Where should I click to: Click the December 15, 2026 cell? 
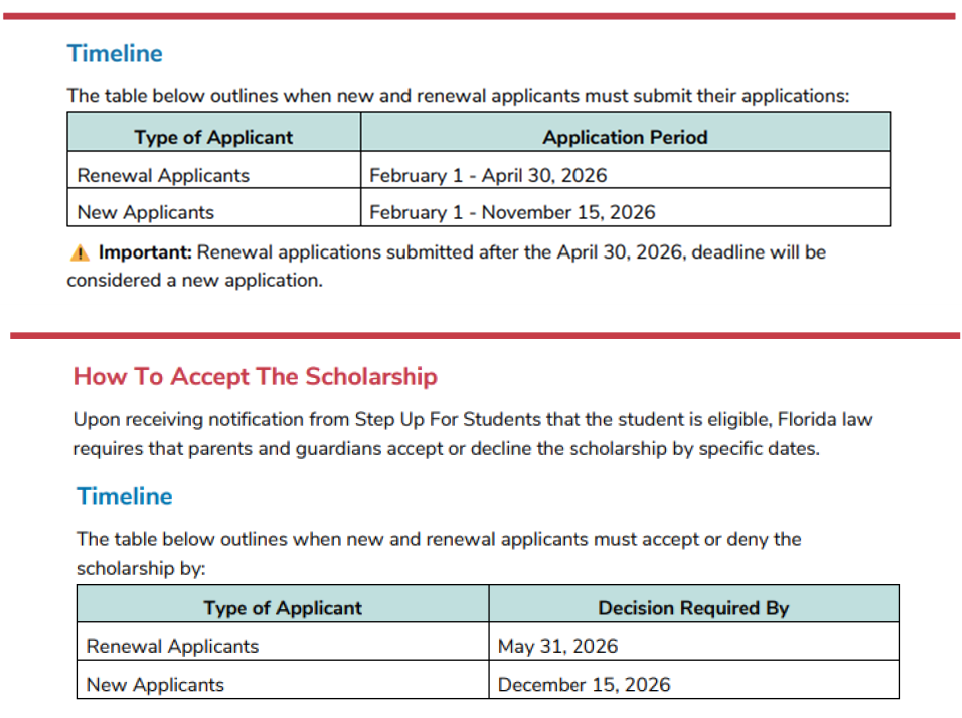pos(584,685)
